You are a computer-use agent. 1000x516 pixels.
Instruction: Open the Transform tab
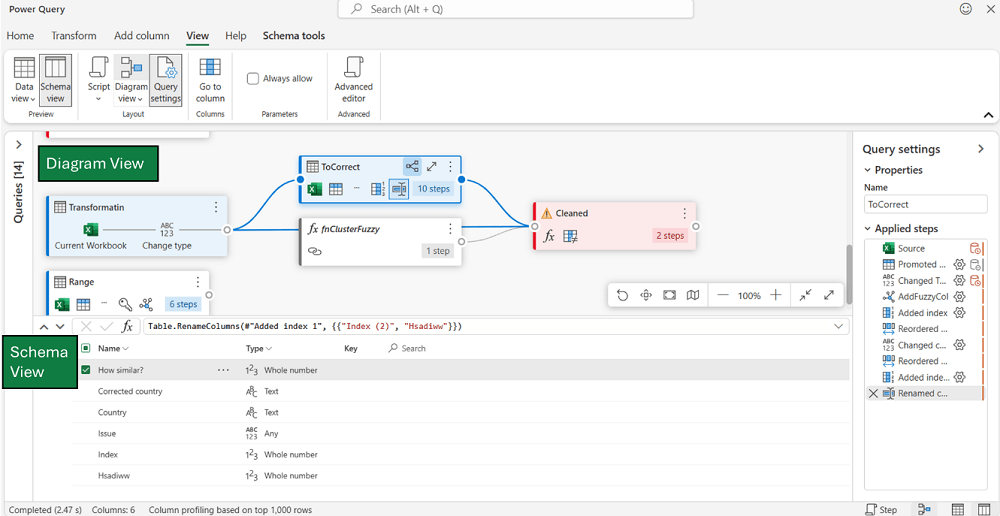click(74, 36)
